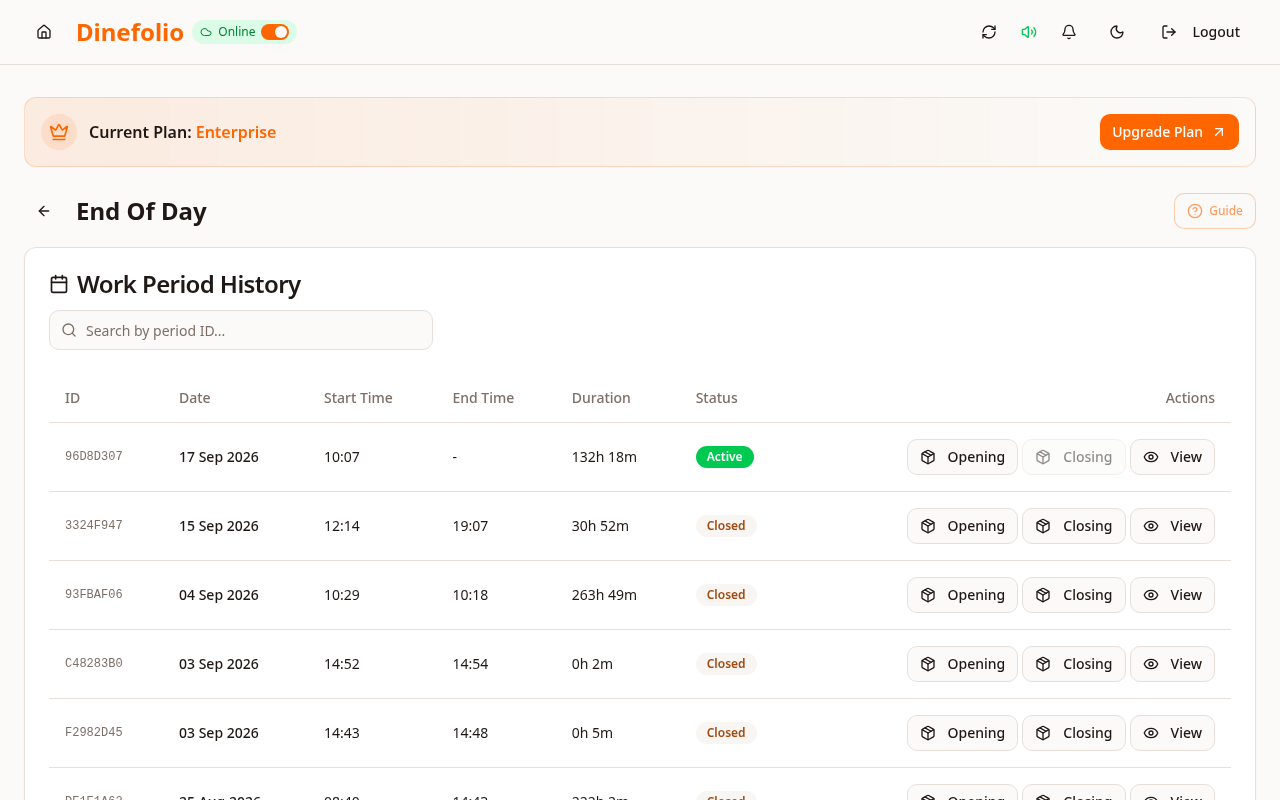Switch to dark mode moon icon
The image size is (1280, 800).
click(1117, 32)
